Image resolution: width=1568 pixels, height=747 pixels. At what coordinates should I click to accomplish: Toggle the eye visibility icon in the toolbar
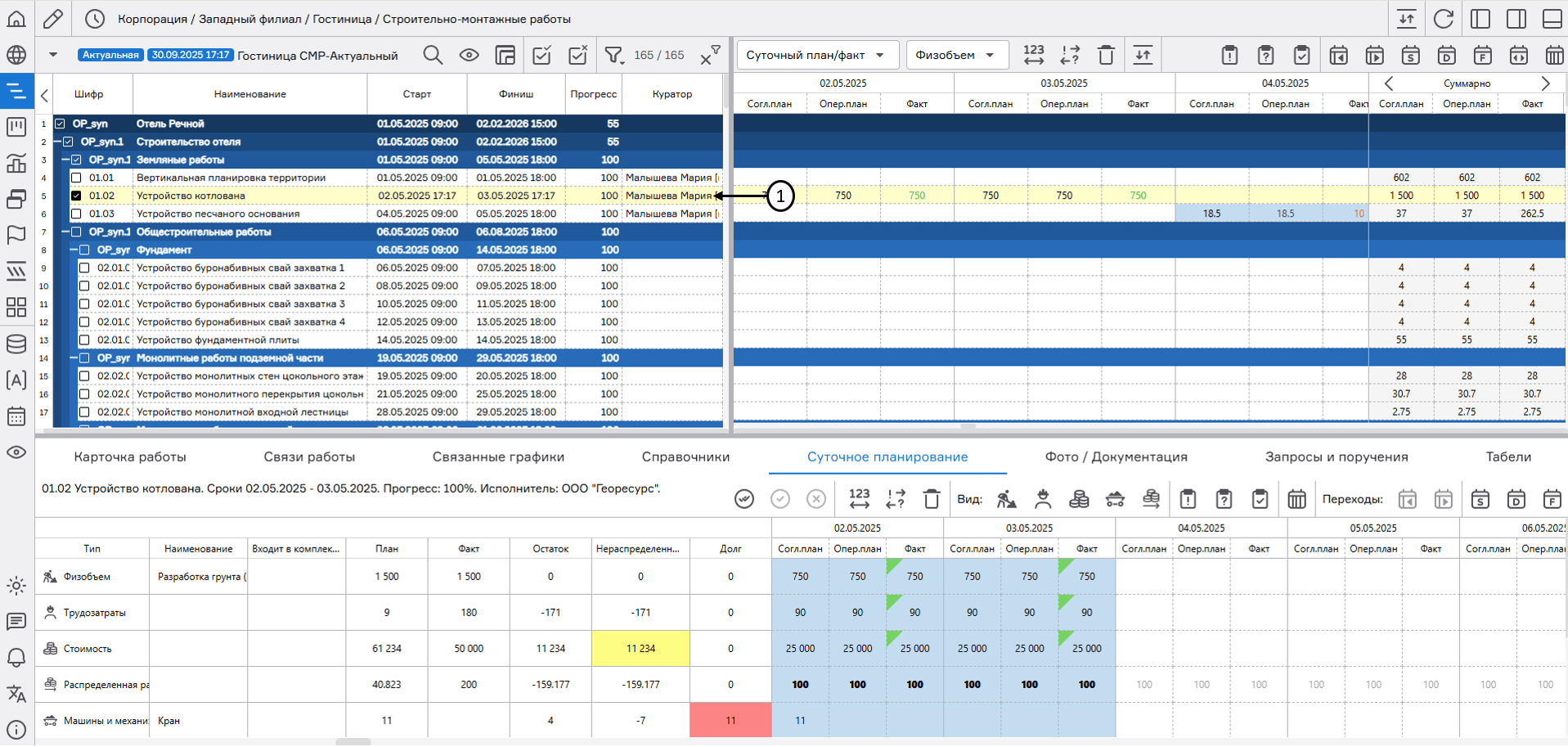(x=469, y=55)
